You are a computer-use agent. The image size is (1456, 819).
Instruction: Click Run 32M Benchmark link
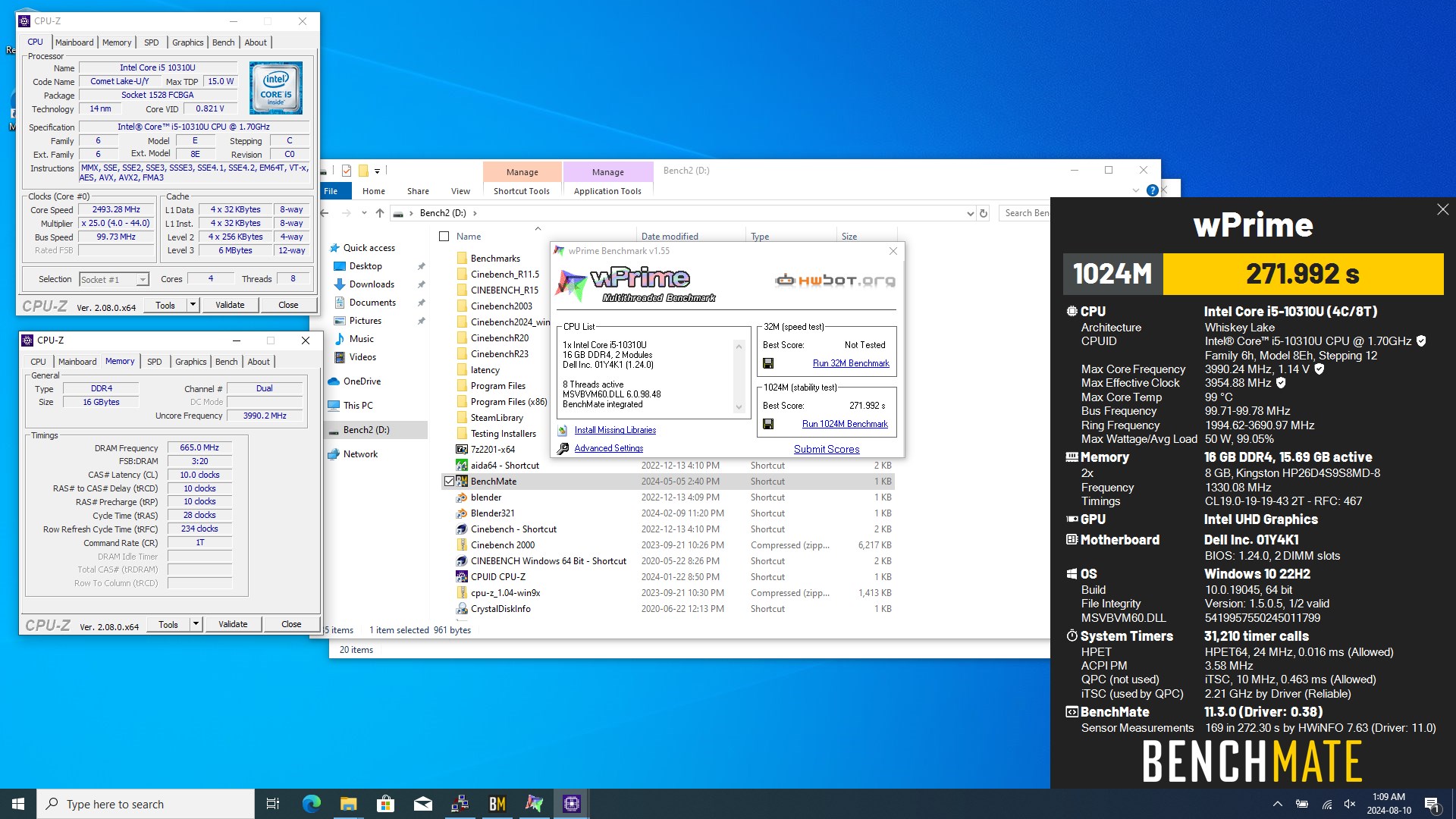[x=851, y=363]
